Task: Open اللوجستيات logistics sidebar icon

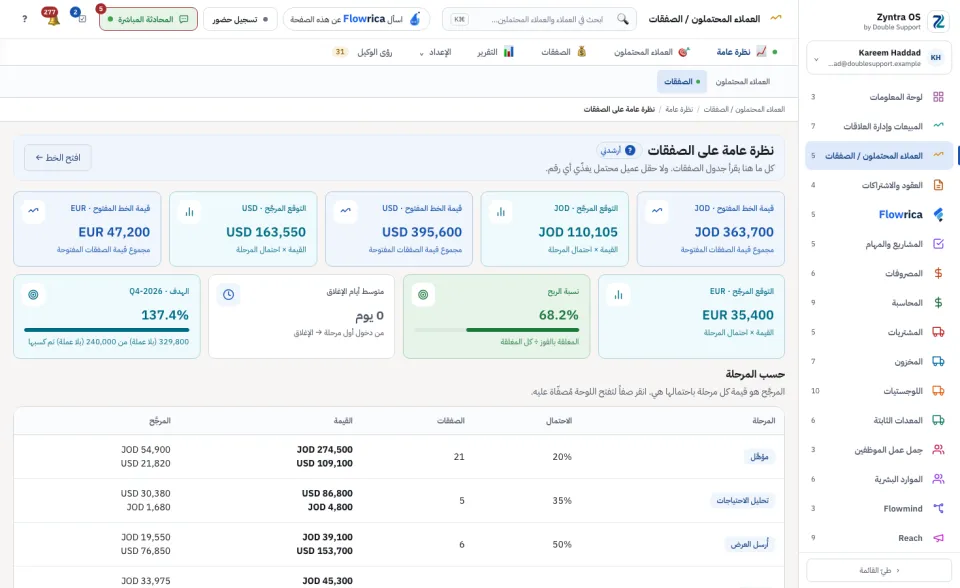Action: (938, 391)
